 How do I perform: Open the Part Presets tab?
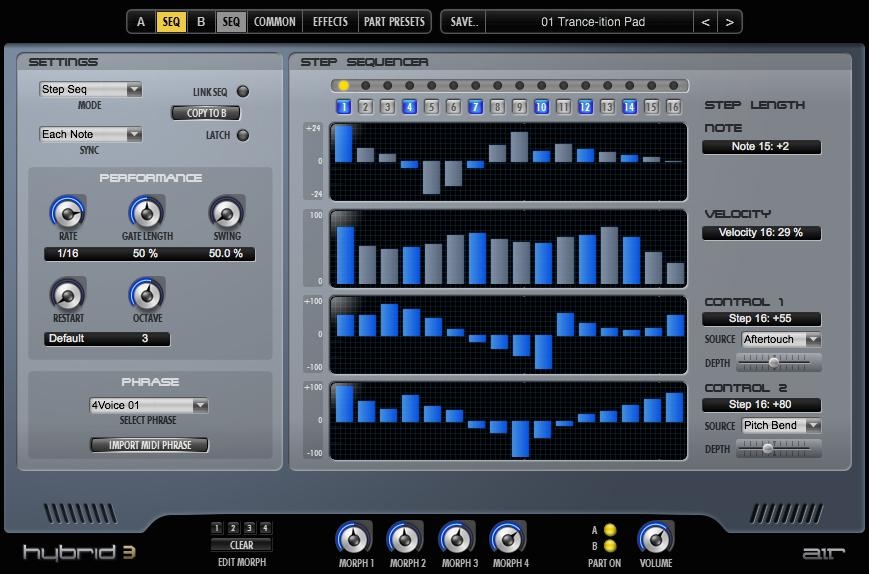click(x=394, y=21)
